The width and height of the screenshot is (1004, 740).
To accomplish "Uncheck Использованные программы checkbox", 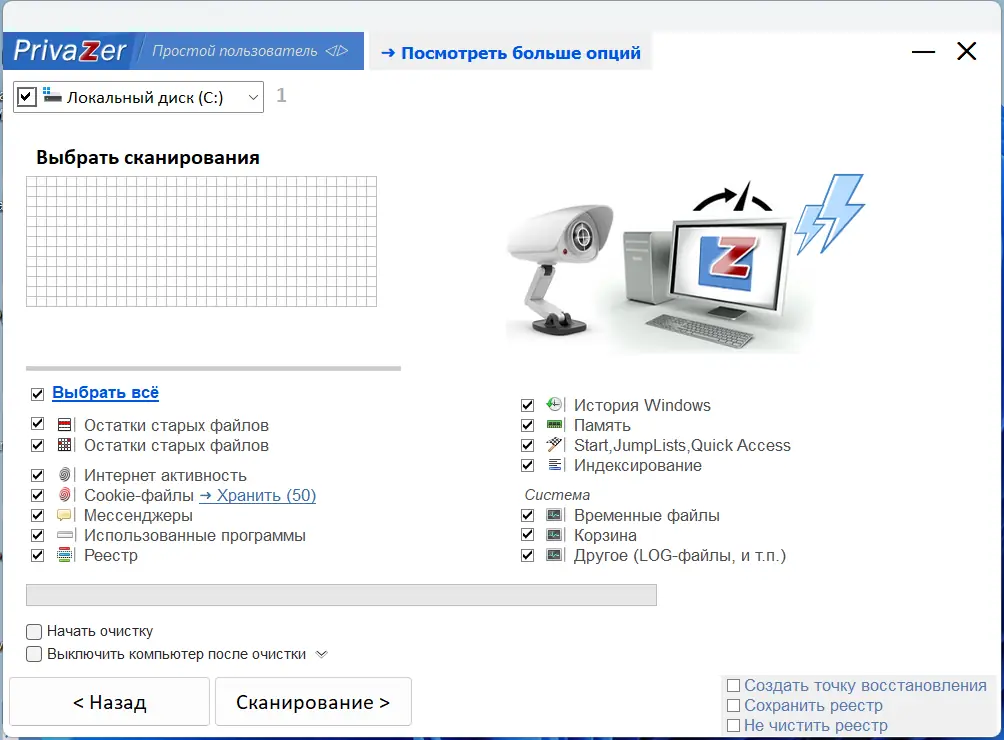I will click(x=37, y=535).
